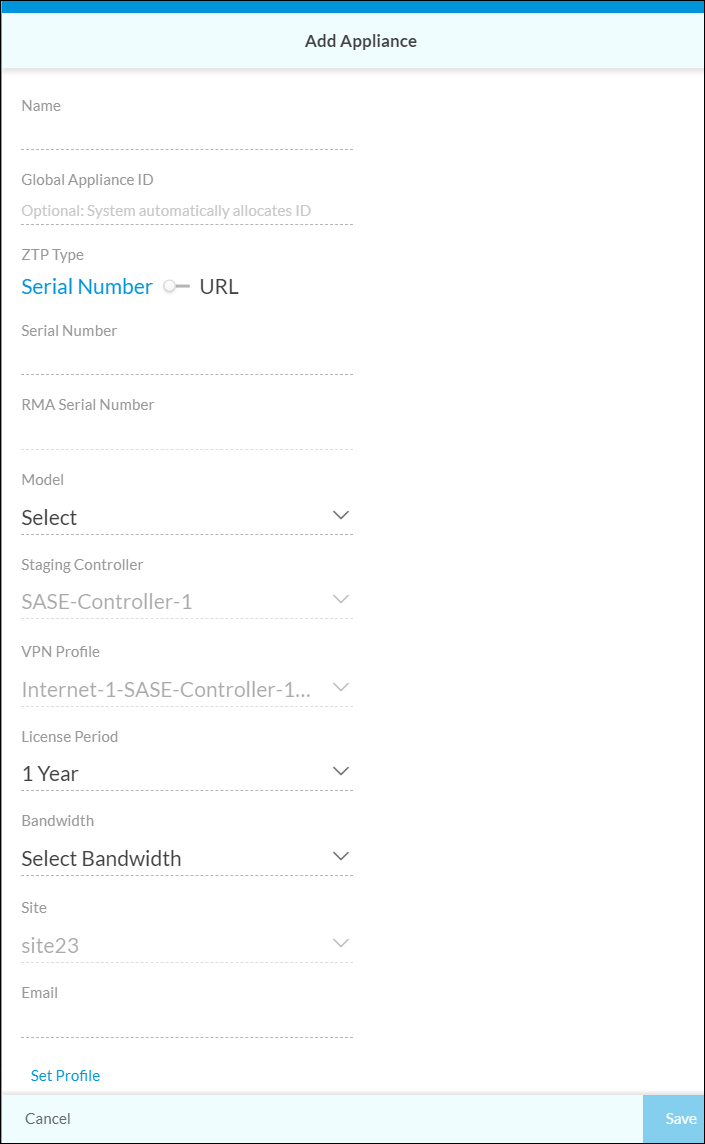Open the Model dropdown

[x=187, y=517]
